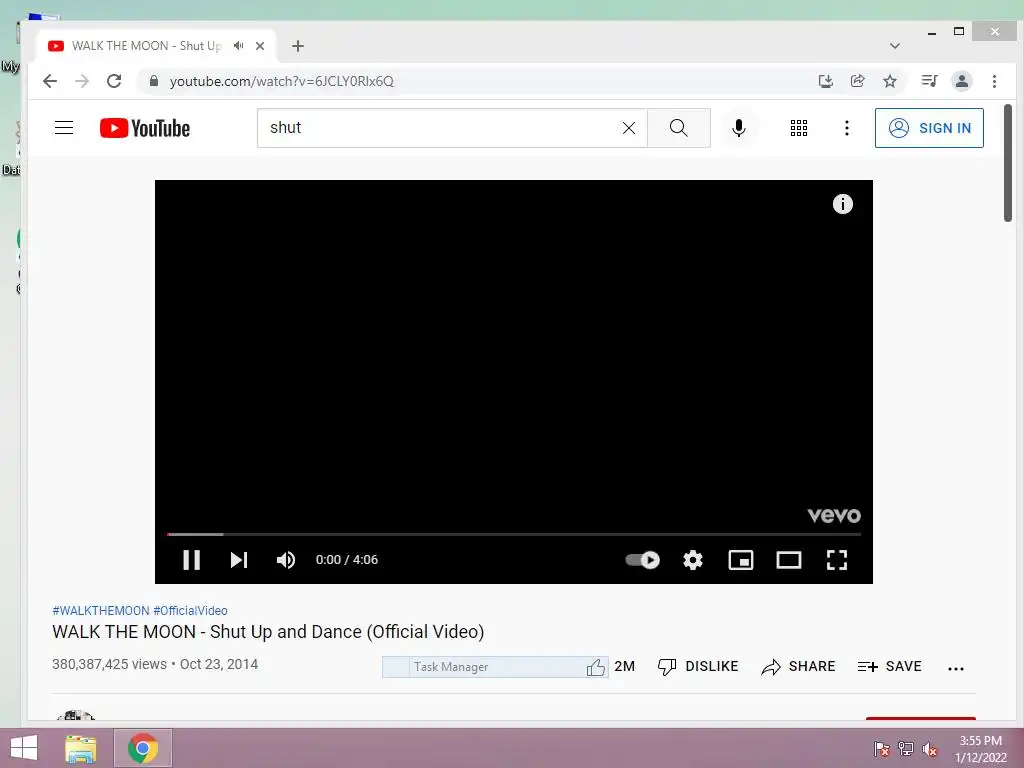Viewport: 1024px width, 768px height.
Task: Open the YouTube apps grid
Action: (799, 128)
